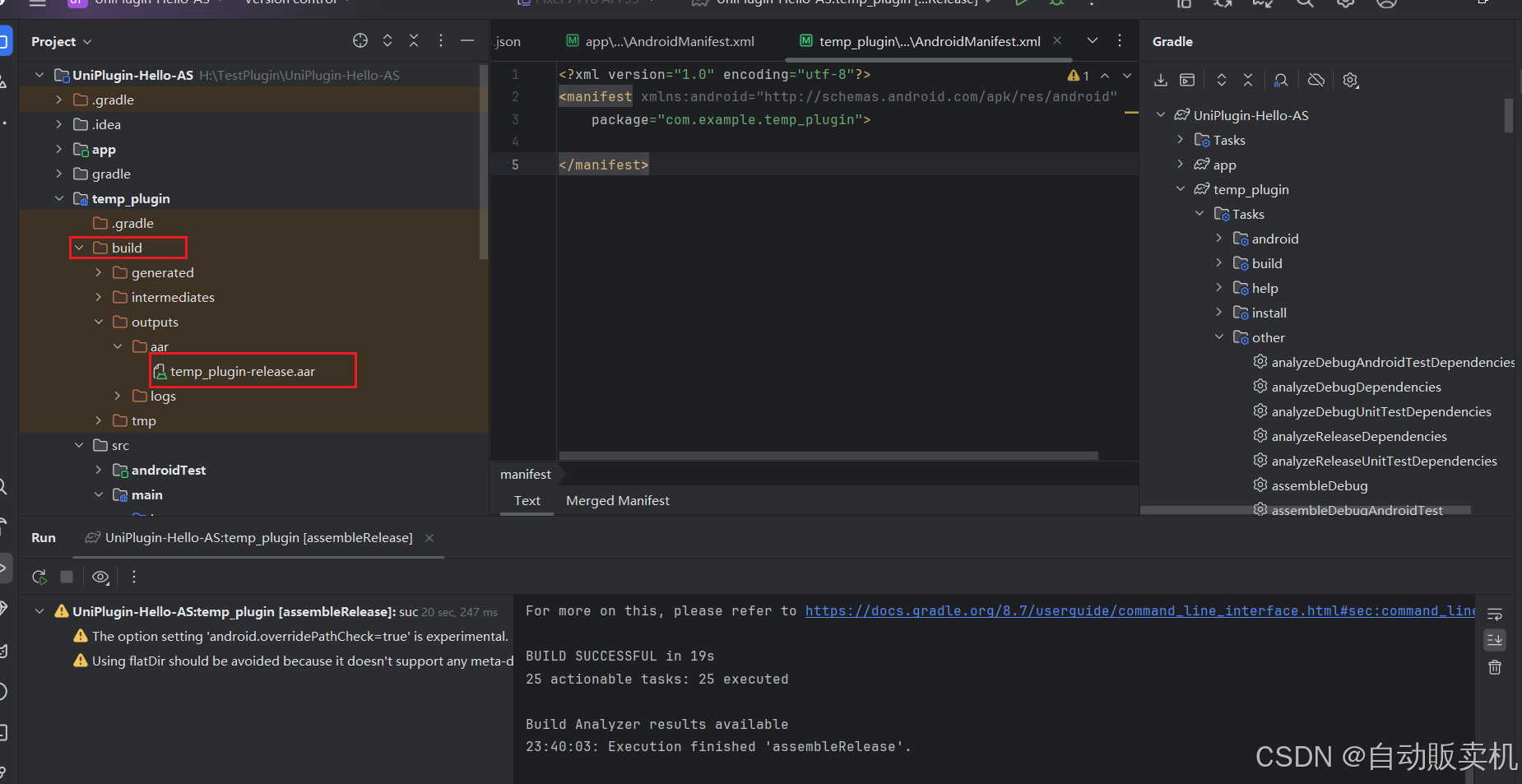Open the Project view mode dropdown

(x=62, y=41)
